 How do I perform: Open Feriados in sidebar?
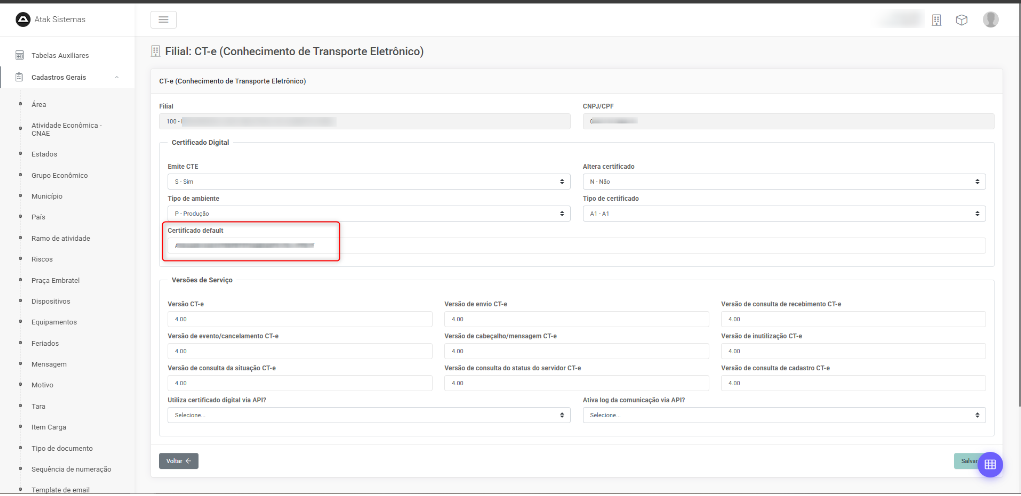[x=45, y=343]
